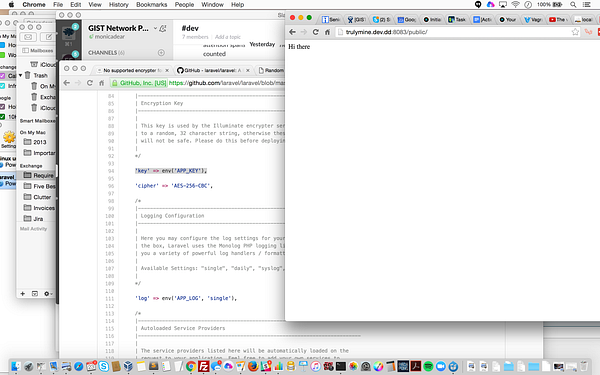
Task: Compose new message in Mail
Action: tap(48, 37)
